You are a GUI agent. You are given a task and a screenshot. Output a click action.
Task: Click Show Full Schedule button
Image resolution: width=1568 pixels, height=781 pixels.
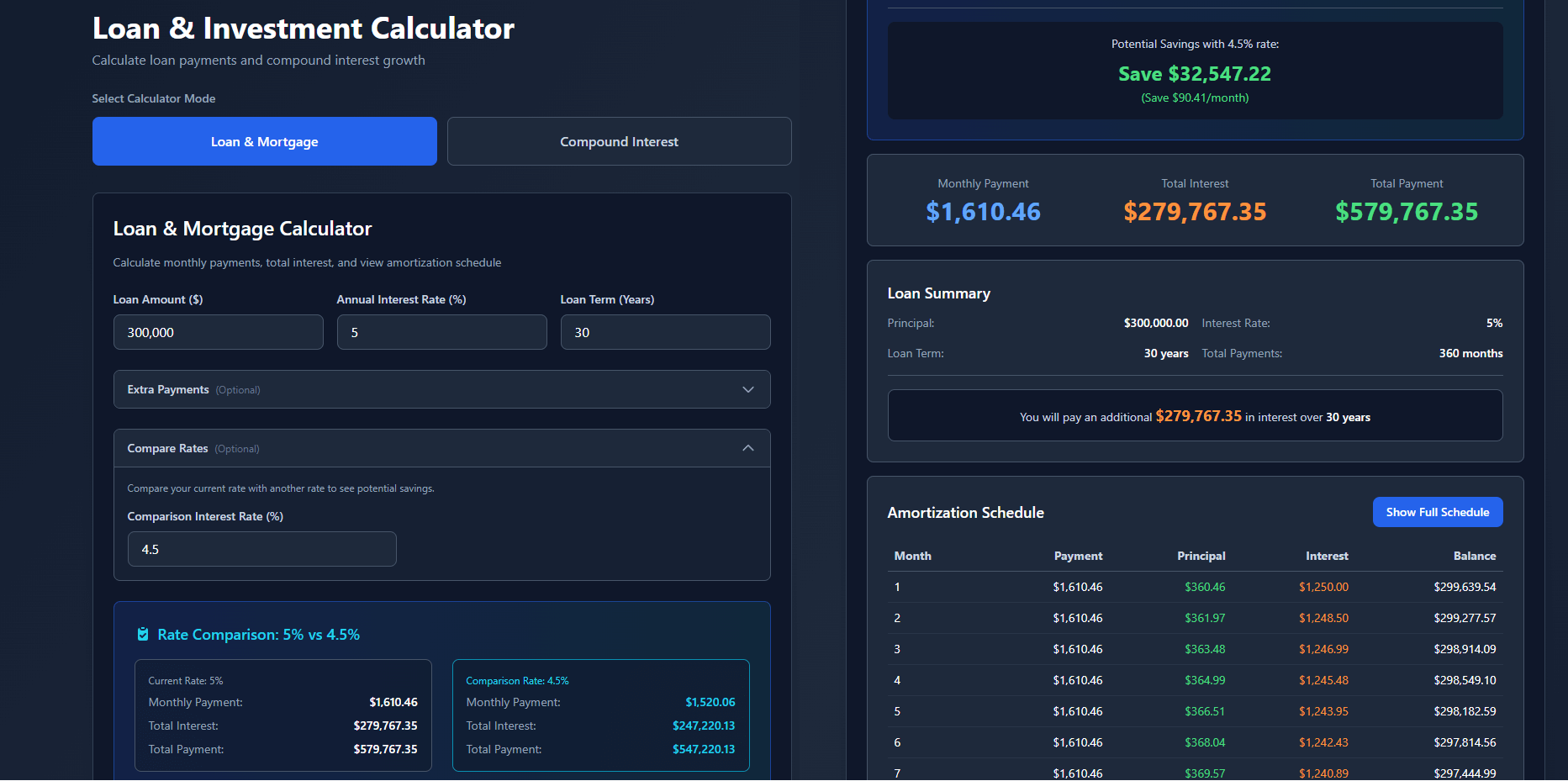click(1437, 512)
